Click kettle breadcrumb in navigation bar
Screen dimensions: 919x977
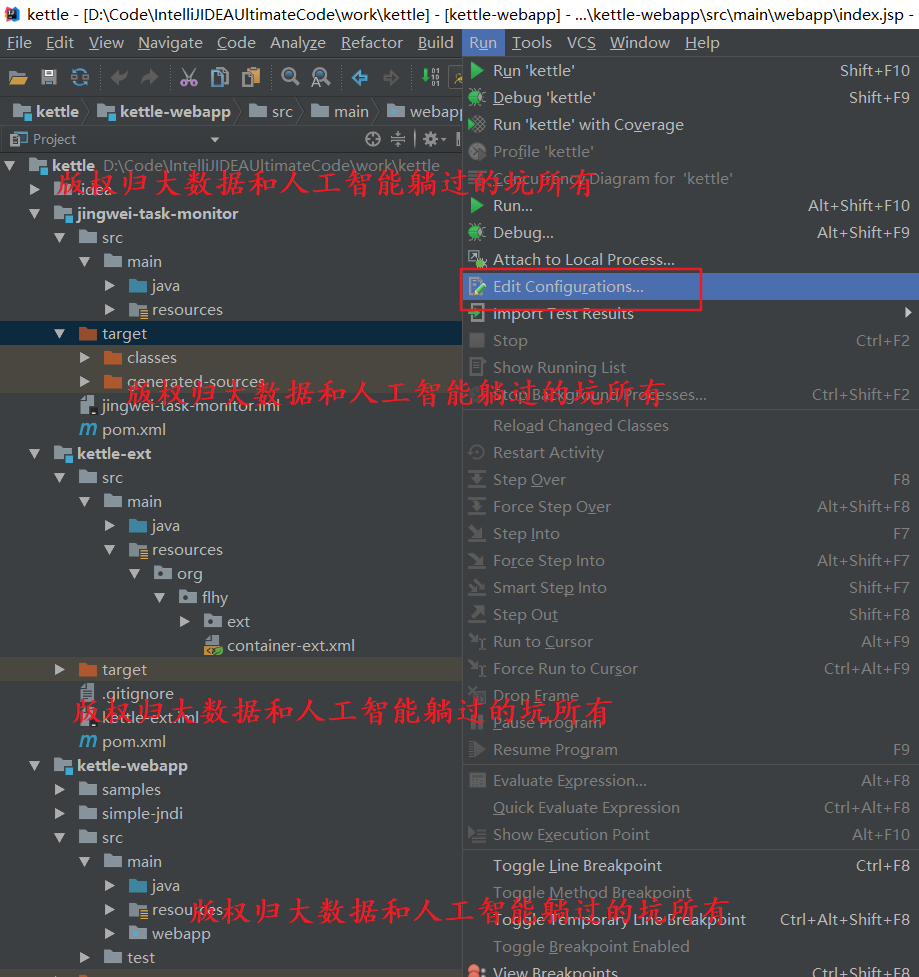point(47,112)
